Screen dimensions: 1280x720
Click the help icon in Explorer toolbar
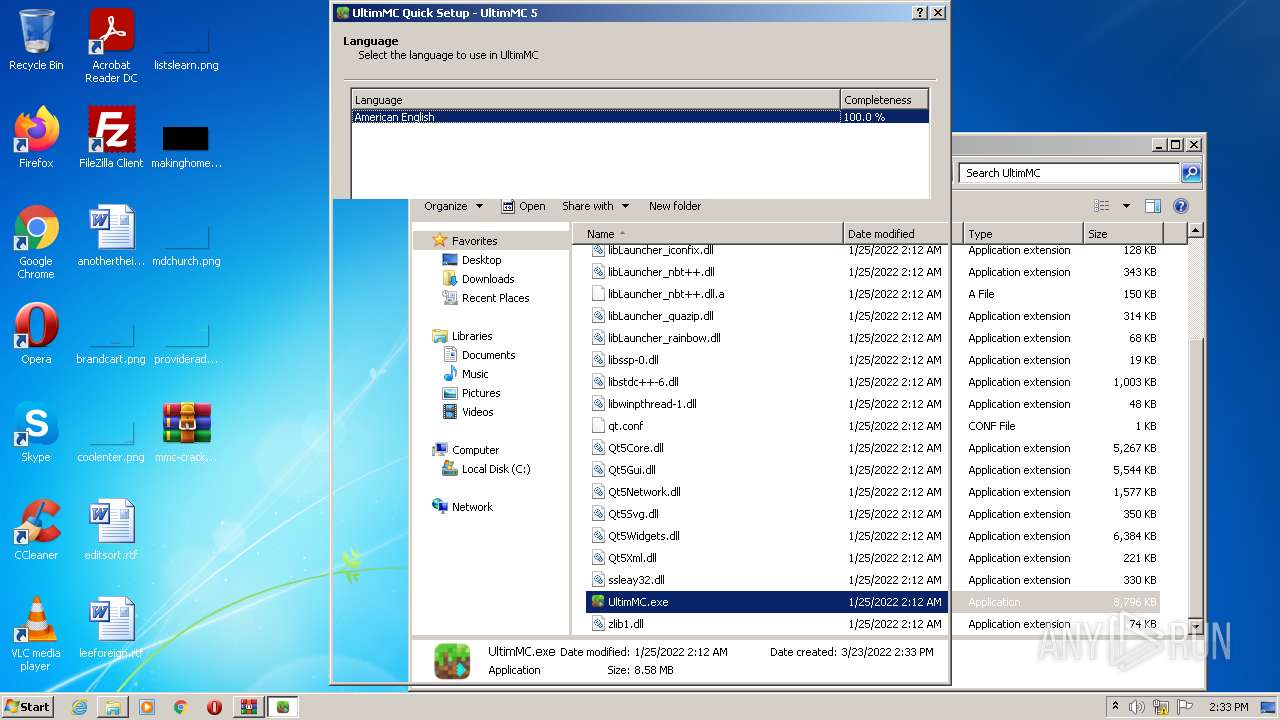point(1180,206)
